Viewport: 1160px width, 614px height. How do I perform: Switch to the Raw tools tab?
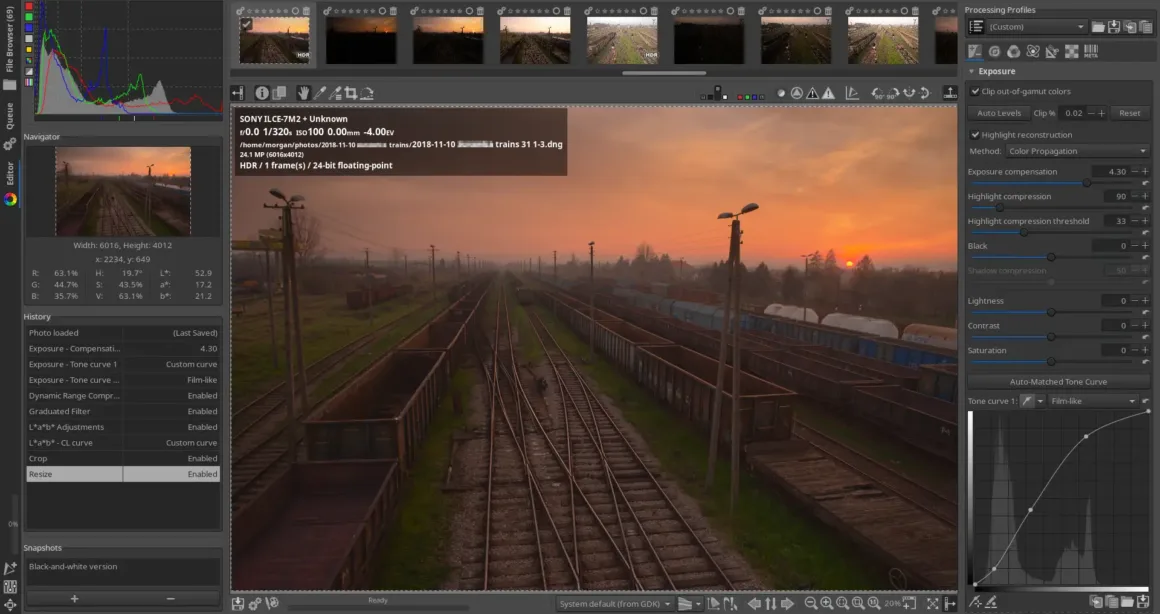coord(1071,51)
